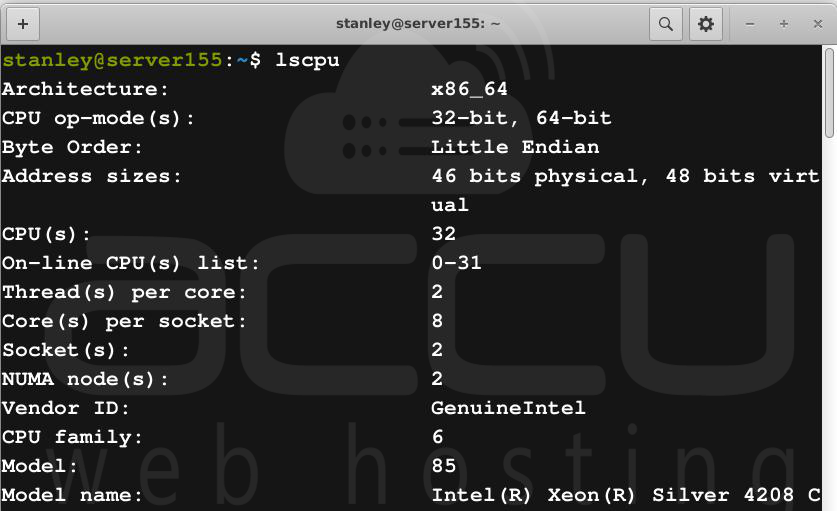Open the terminal search magnifier icon
This screenshot has height=511, width=837.
666,24
